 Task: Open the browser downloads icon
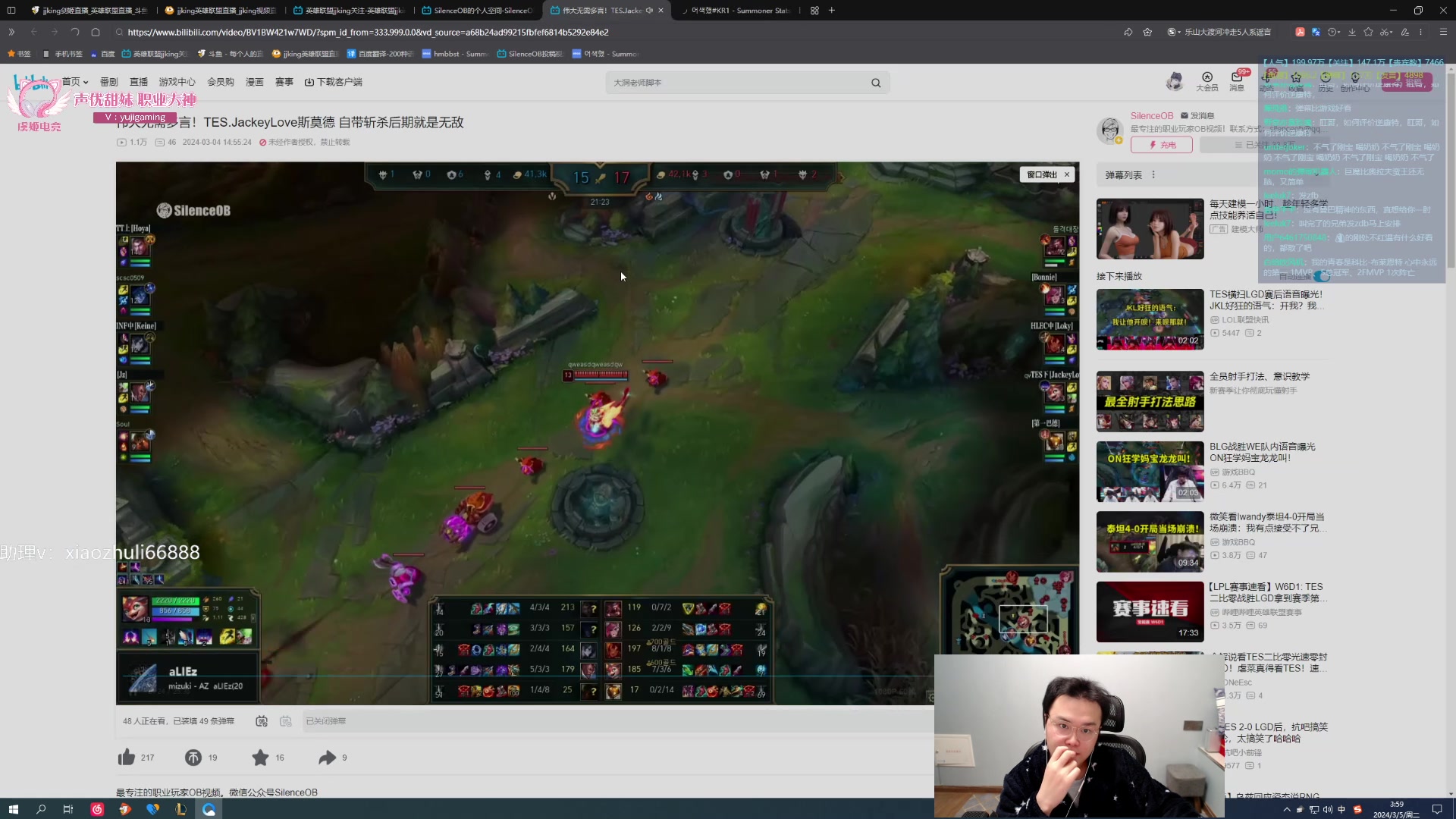(1351, 32)
